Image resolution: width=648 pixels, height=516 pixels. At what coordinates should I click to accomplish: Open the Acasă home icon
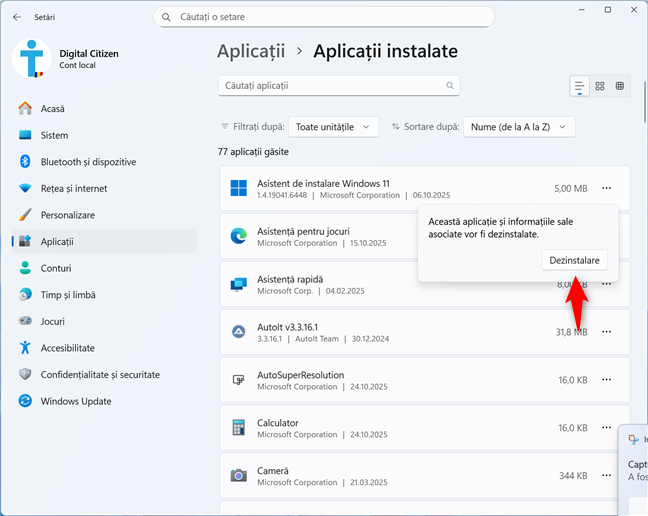tap(25, 109)
